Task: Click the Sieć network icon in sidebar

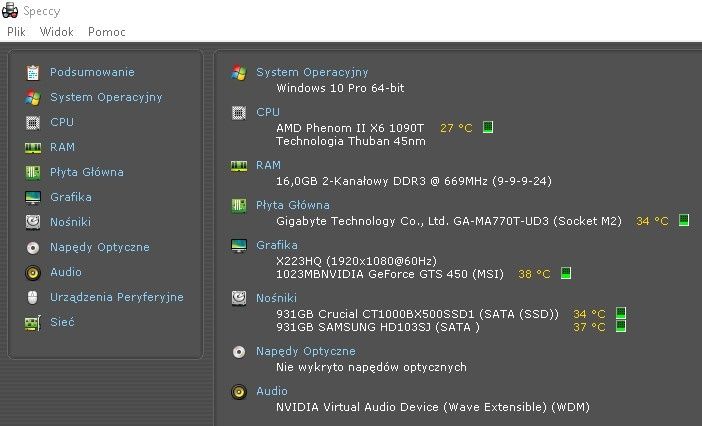Action: tap(33, 322)
